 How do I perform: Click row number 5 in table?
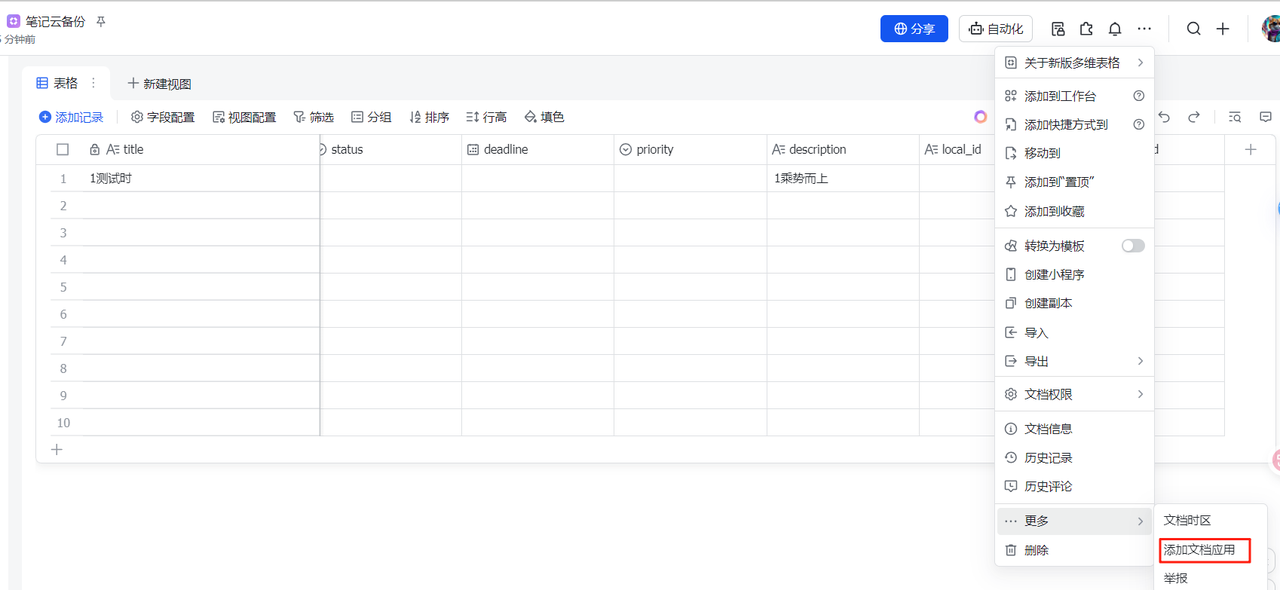pos(62,287)
